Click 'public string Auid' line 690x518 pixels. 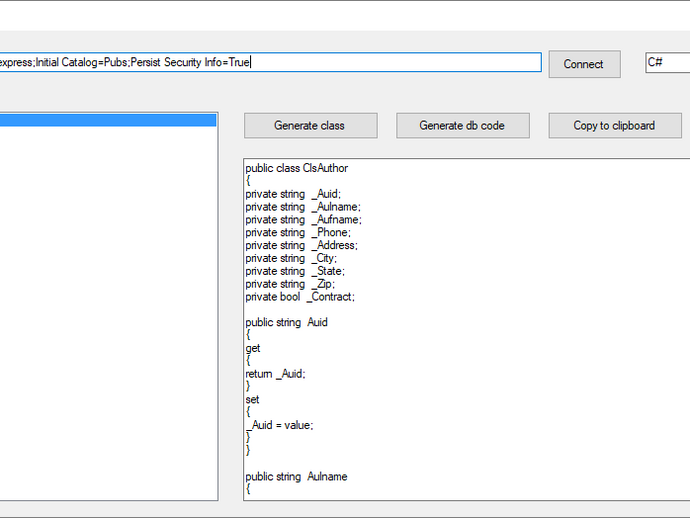(286, 323)
